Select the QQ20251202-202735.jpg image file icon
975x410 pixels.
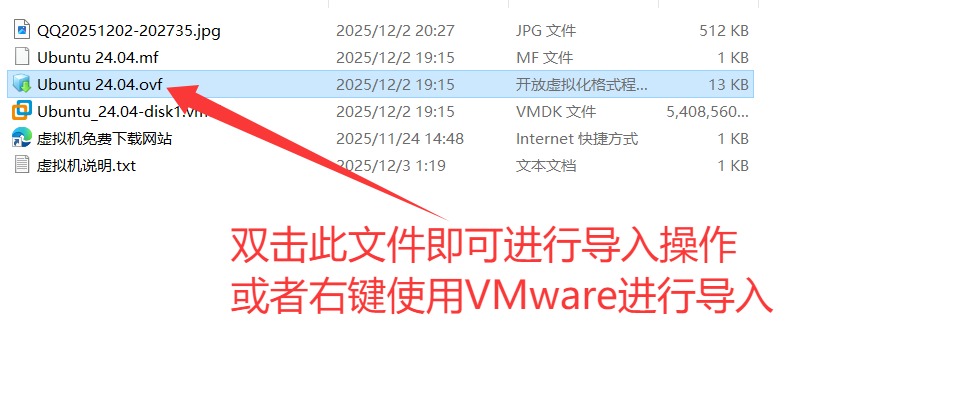click(x=22, y=30)
